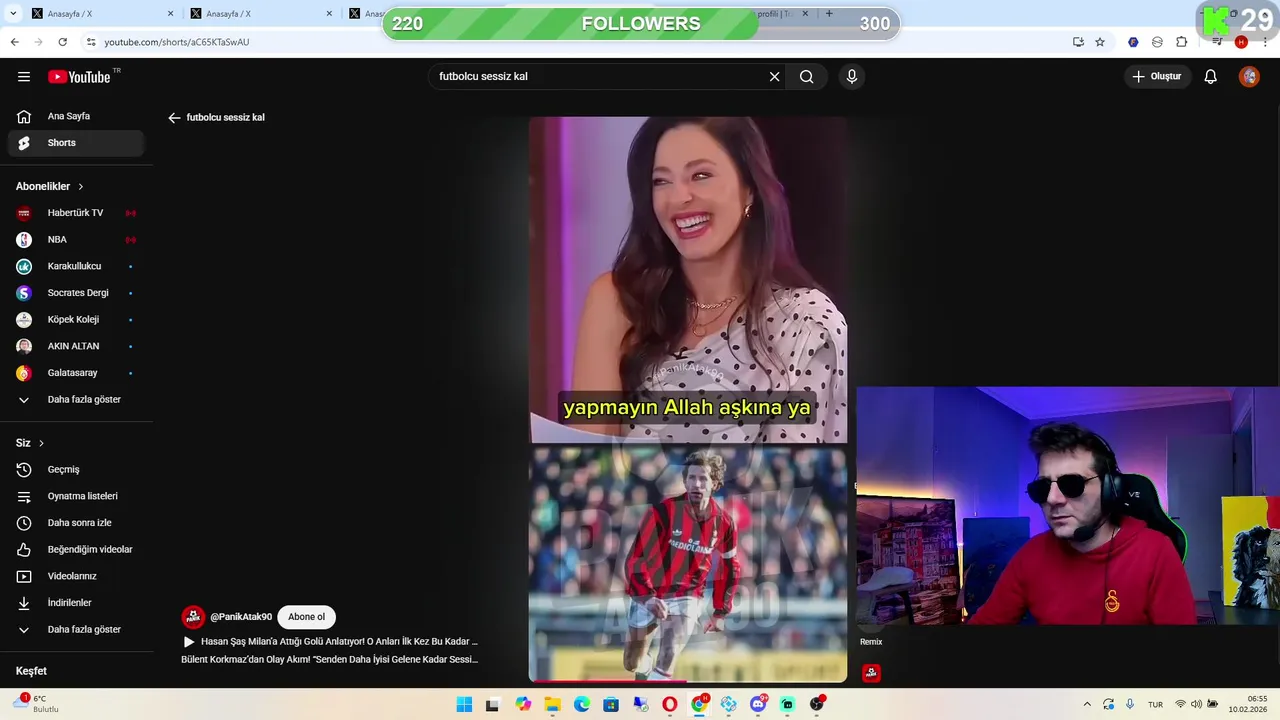Click the Oluştur create button

click(1158, 77)
